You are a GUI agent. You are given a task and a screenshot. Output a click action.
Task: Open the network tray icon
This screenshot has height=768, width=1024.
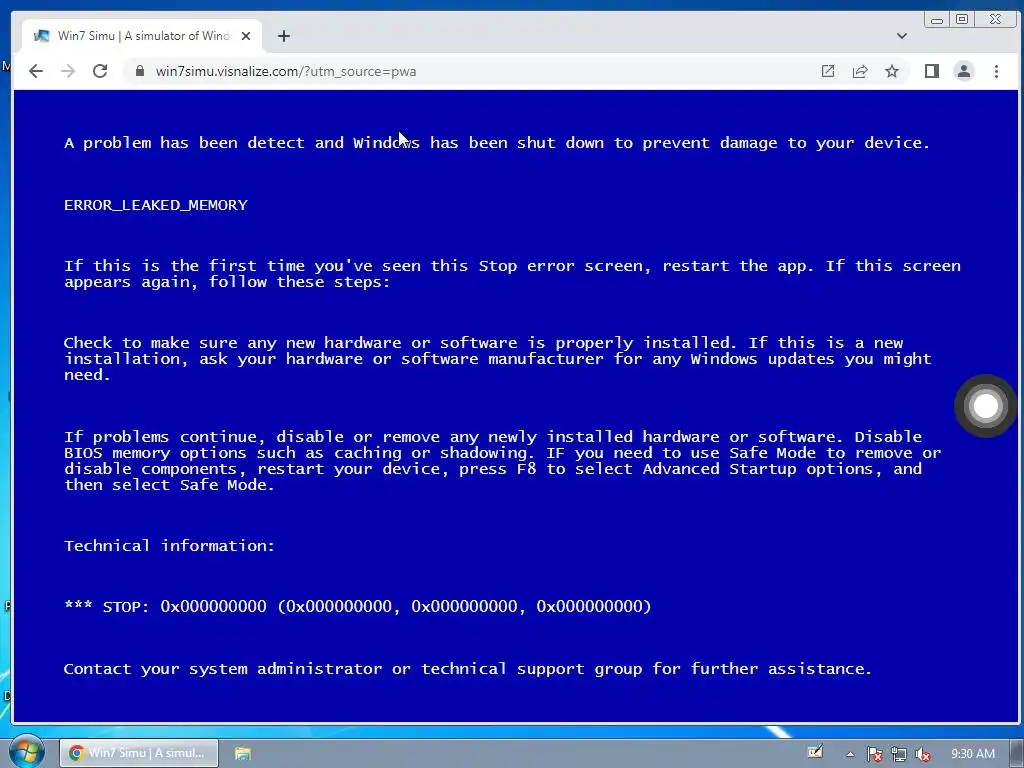click(899, 754)
